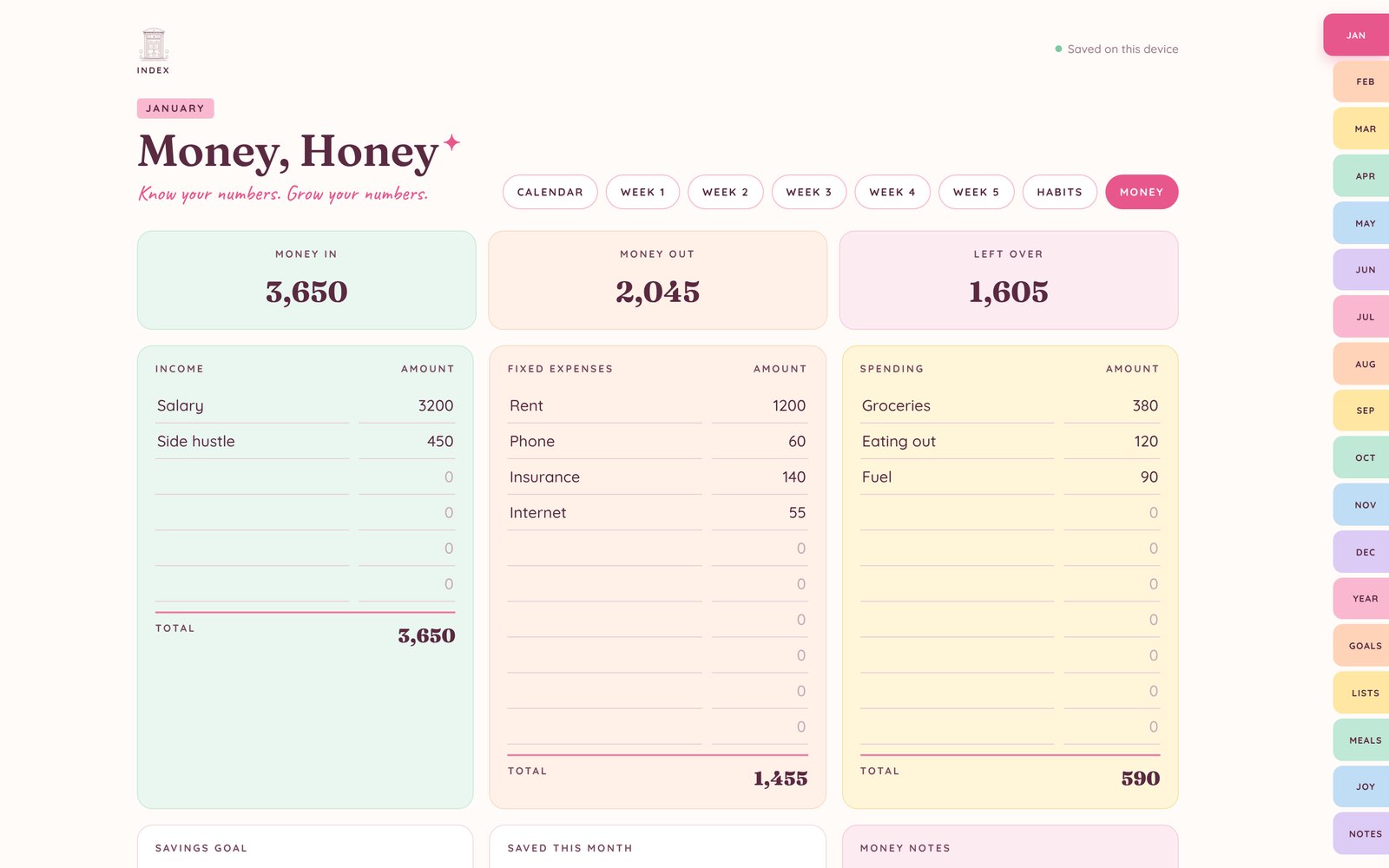Edit the Eating out spending name field
This screenshot has height=868, width=1389.
point(958,442)
